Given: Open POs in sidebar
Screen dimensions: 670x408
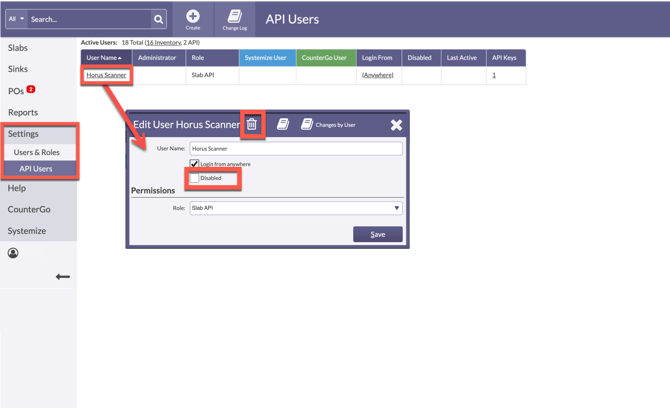Looking at the screenshot, I should coord(16,91).
